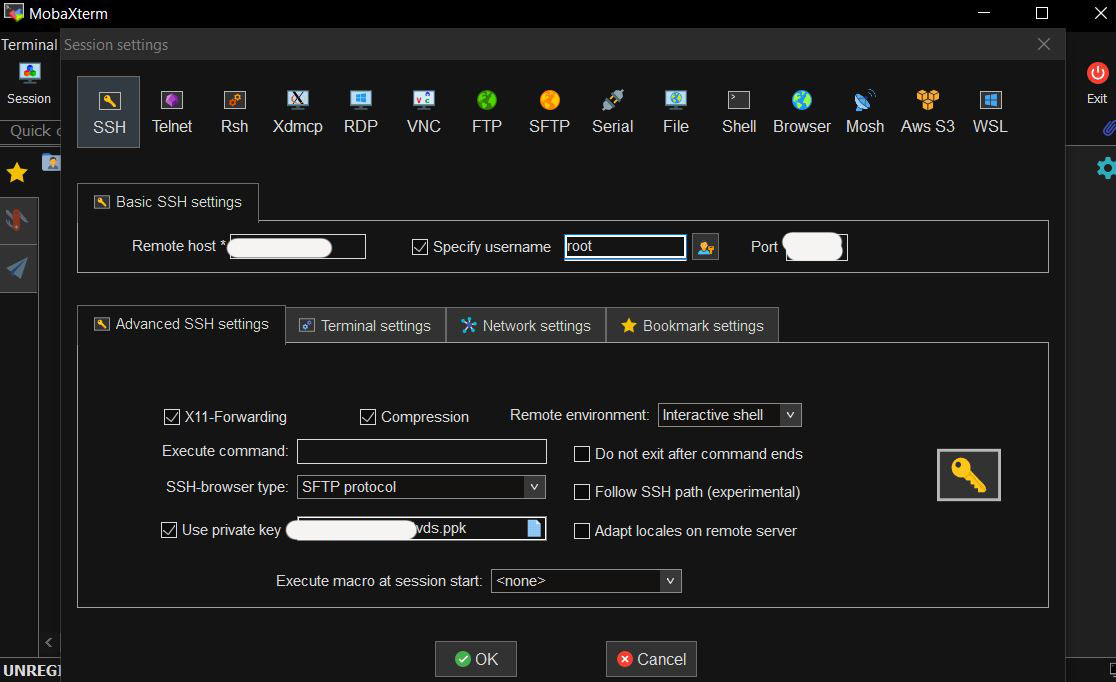Select the SSH session type
This screenshot has height=682, width=1116.
click(x=109, y=112)
